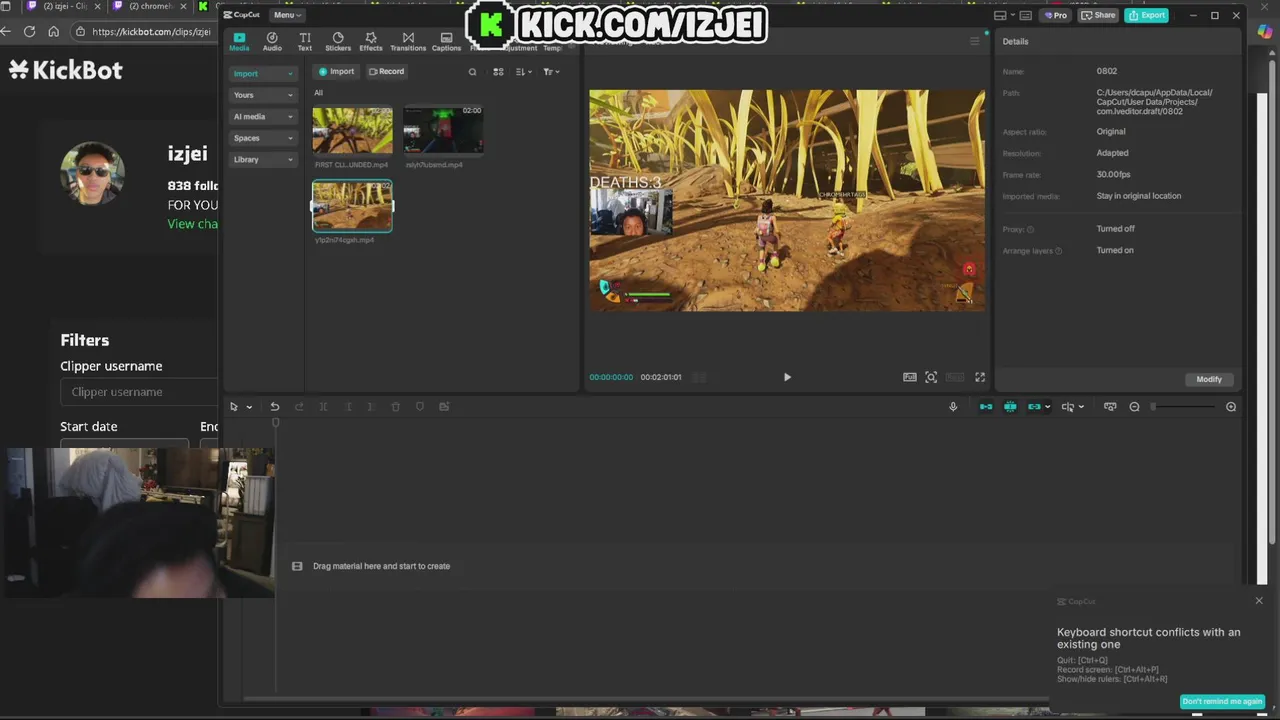1280x720 pixels.
Task: Click the timeline microphone record icon
Action: pyautogui.click(x=953, y=407)
